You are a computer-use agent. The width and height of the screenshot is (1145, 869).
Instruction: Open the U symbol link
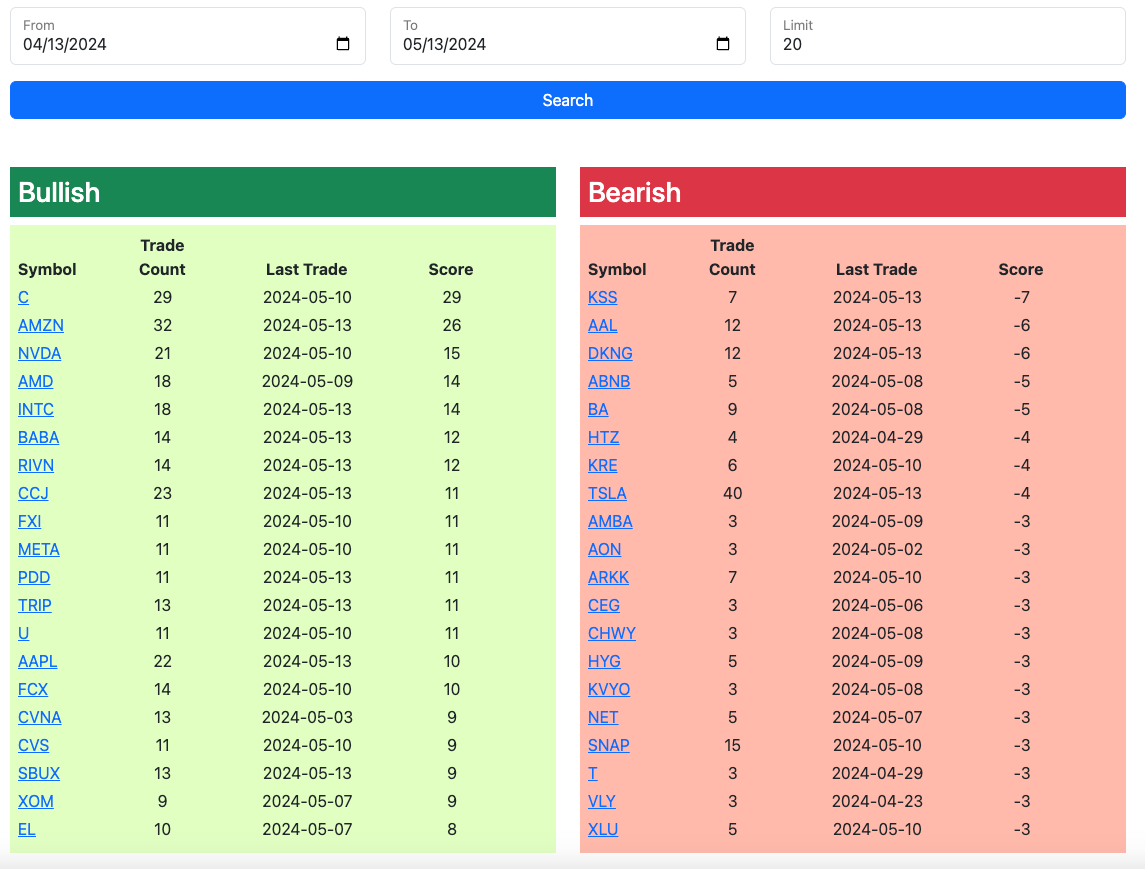pos(23,634)
